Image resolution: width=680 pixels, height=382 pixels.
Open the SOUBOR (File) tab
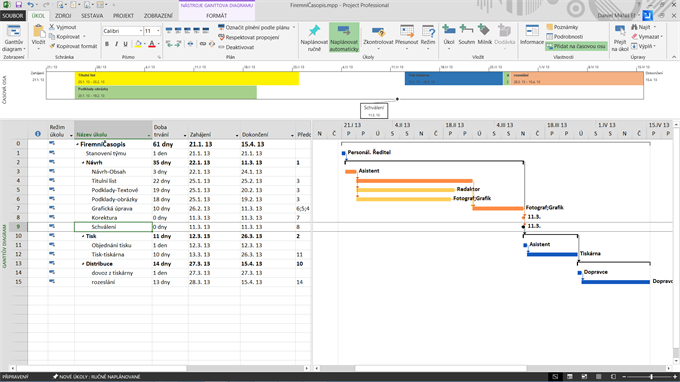click(x=13, y=16)
